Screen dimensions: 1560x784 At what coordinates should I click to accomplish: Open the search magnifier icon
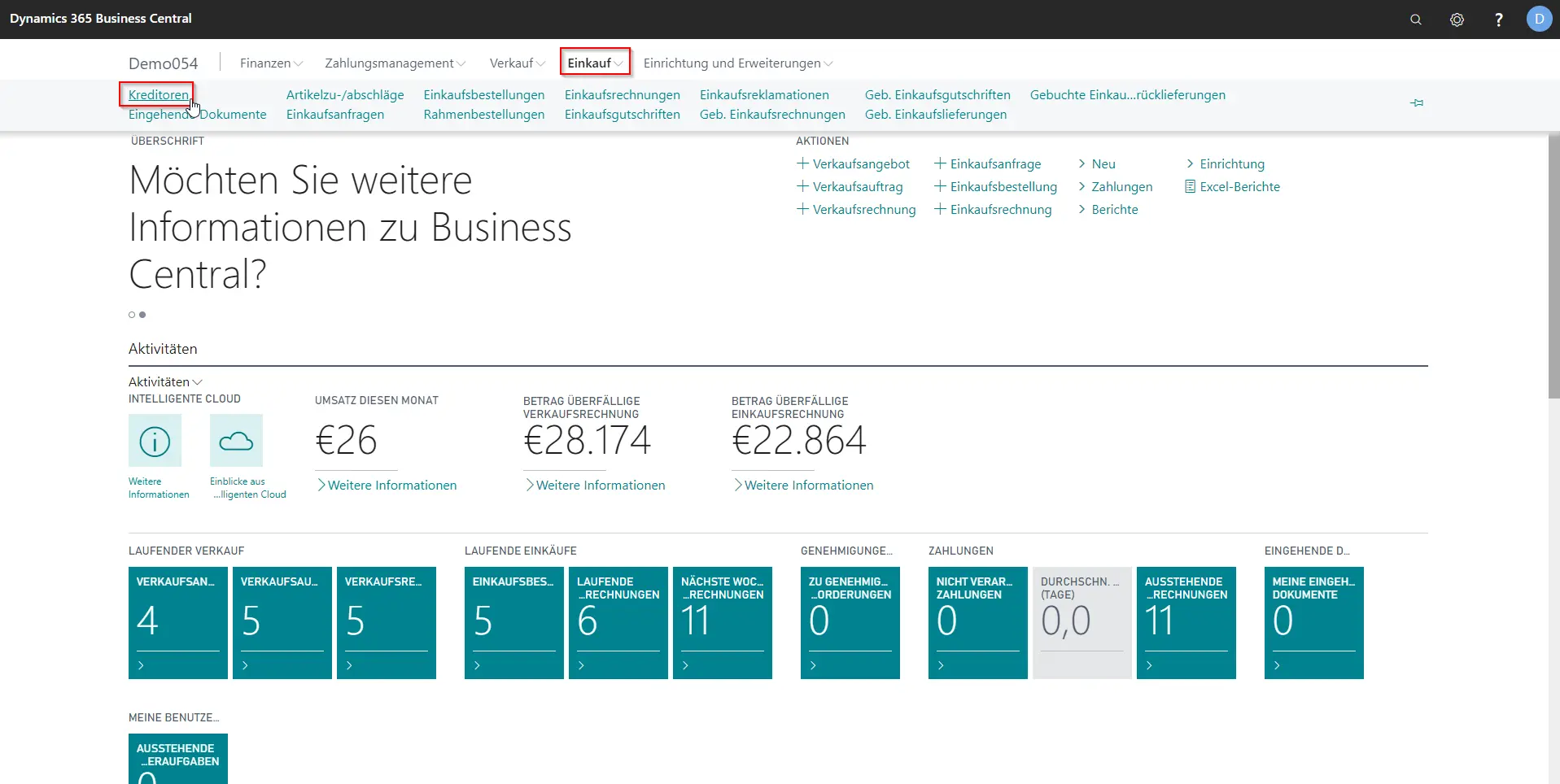(x=1416, y=20)
